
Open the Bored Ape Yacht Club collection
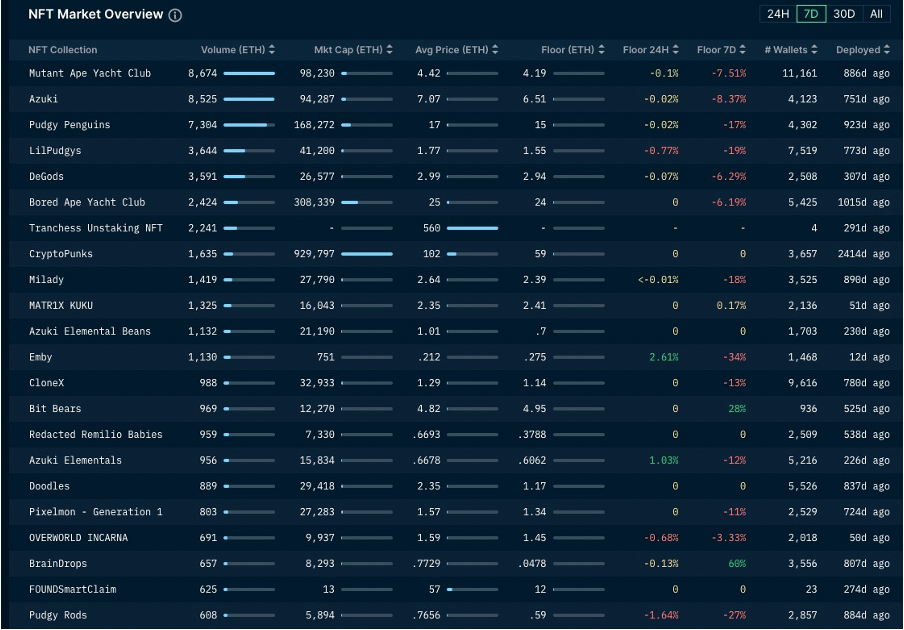[87, 202]
